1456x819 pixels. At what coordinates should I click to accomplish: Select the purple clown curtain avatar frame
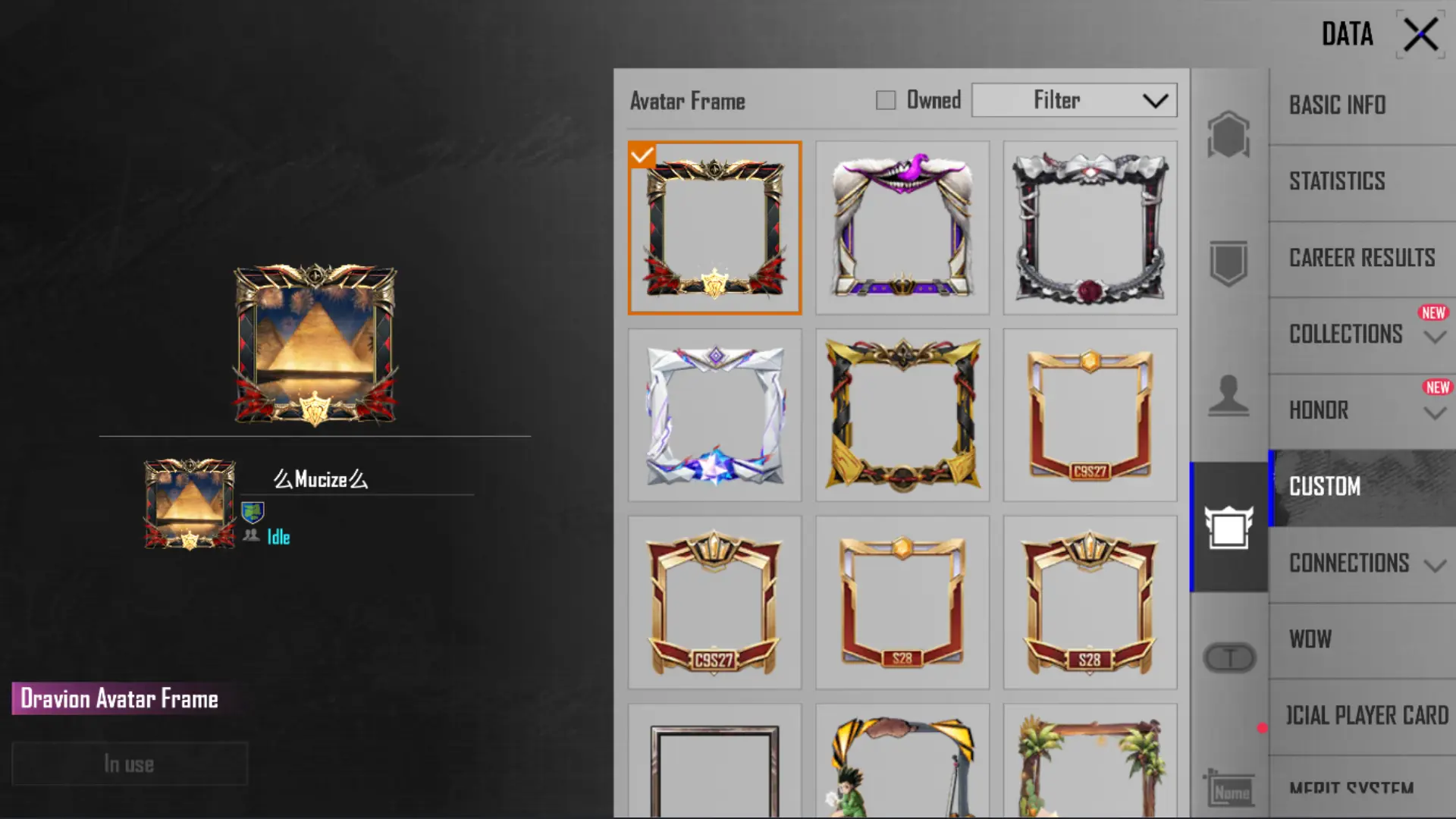click(x=902, y=227)
